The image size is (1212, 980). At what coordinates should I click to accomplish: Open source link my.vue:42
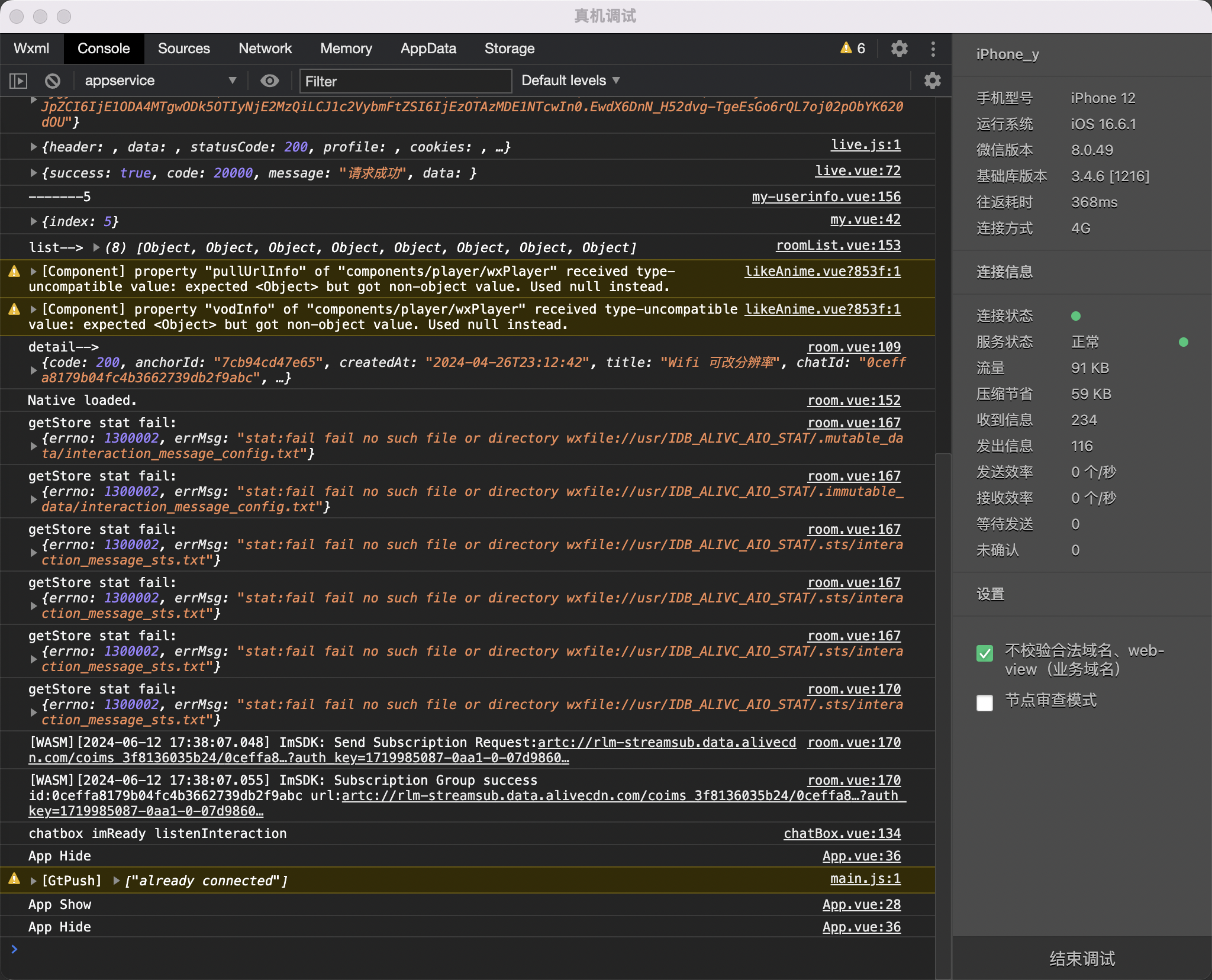865,220
